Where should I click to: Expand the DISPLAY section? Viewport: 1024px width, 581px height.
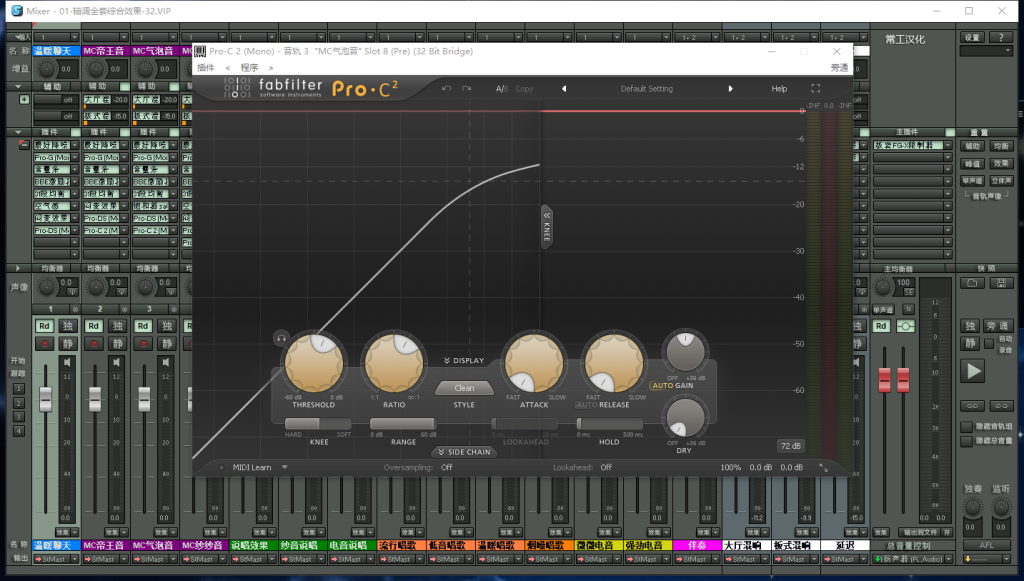click(x=464, y=360)
